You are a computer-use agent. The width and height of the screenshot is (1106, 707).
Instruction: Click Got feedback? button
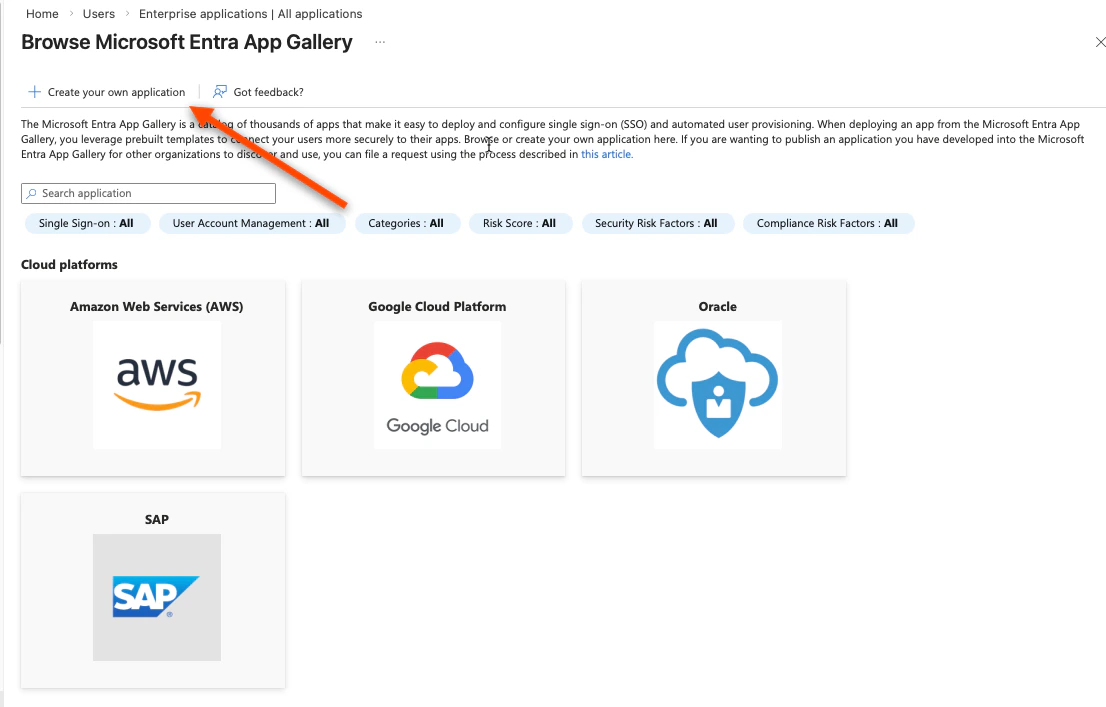(x=259, y=92)
